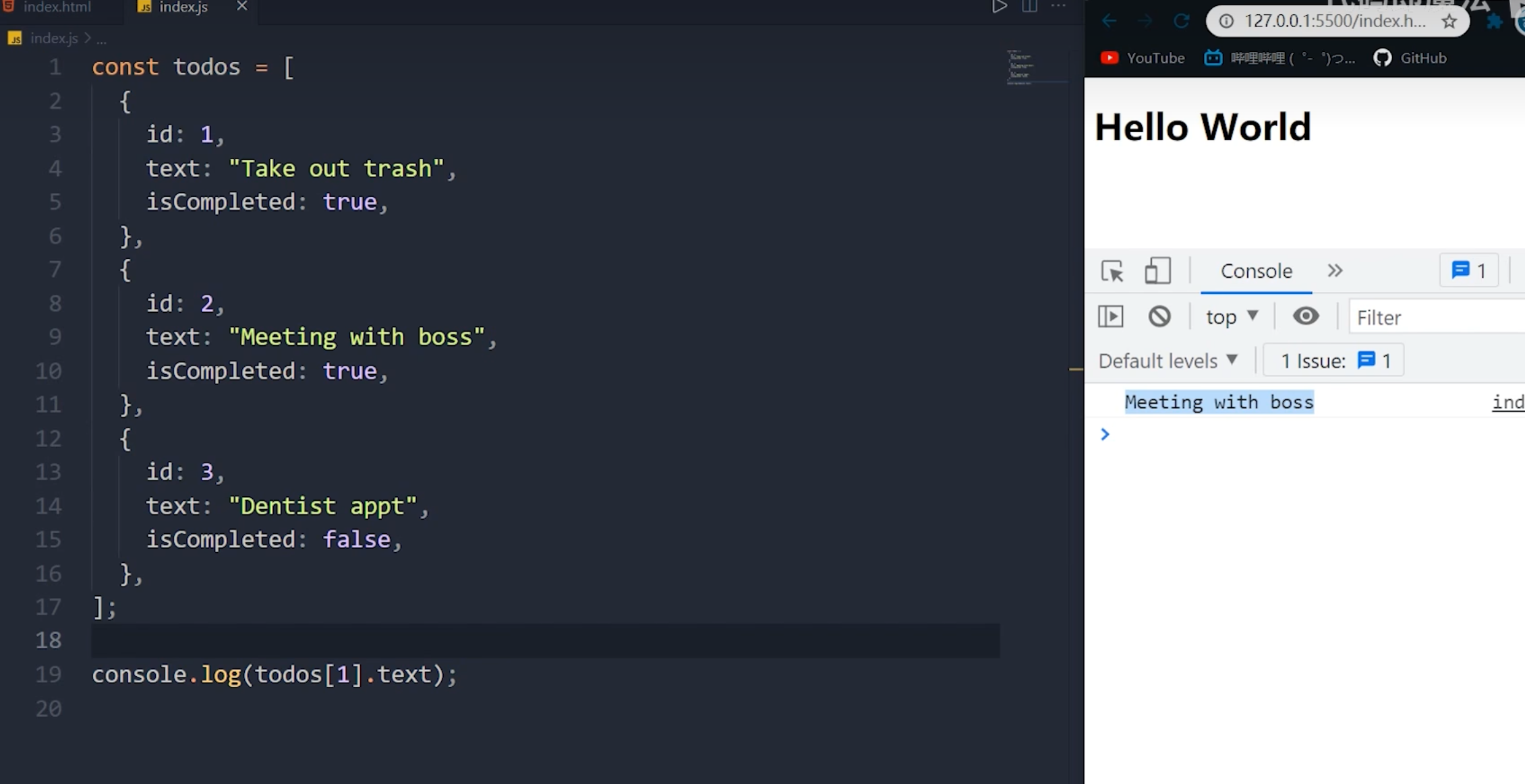The image size is (1525, 784).
Task: Activate the DevTools element inspector tool
Action: tap(1112, 271)
